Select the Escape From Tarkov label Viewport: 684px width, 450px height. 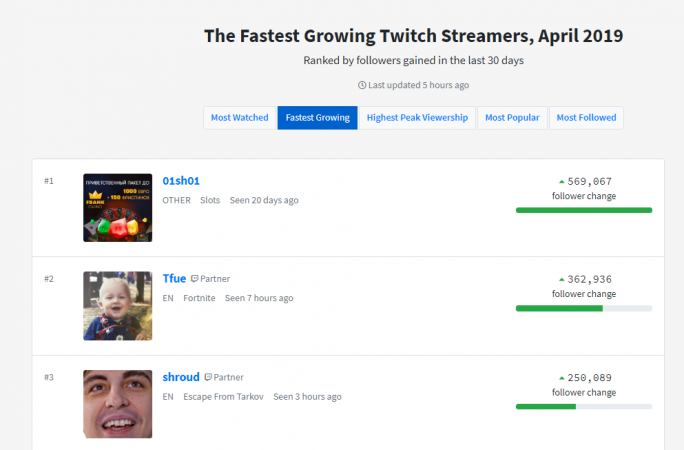(x=223, y=397)
